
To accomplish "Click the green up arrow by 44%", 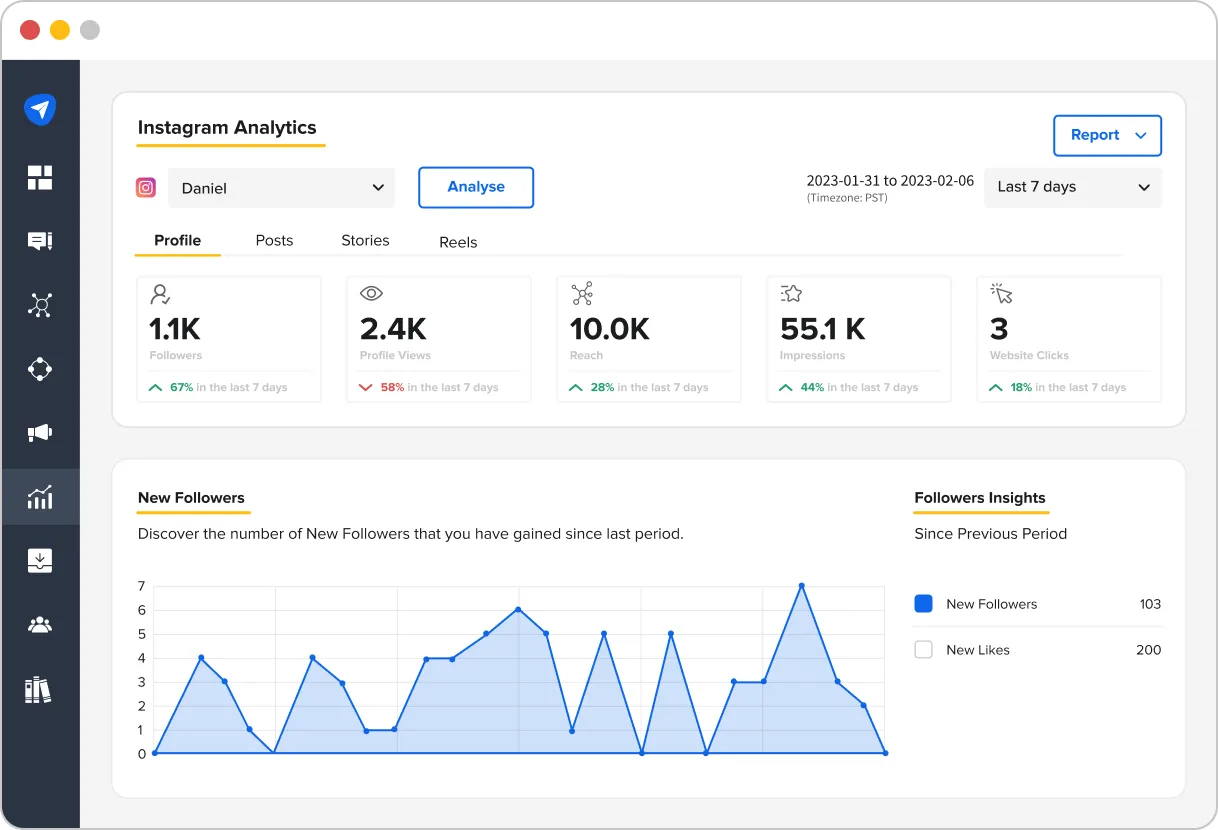I will [x=786, y=387].
